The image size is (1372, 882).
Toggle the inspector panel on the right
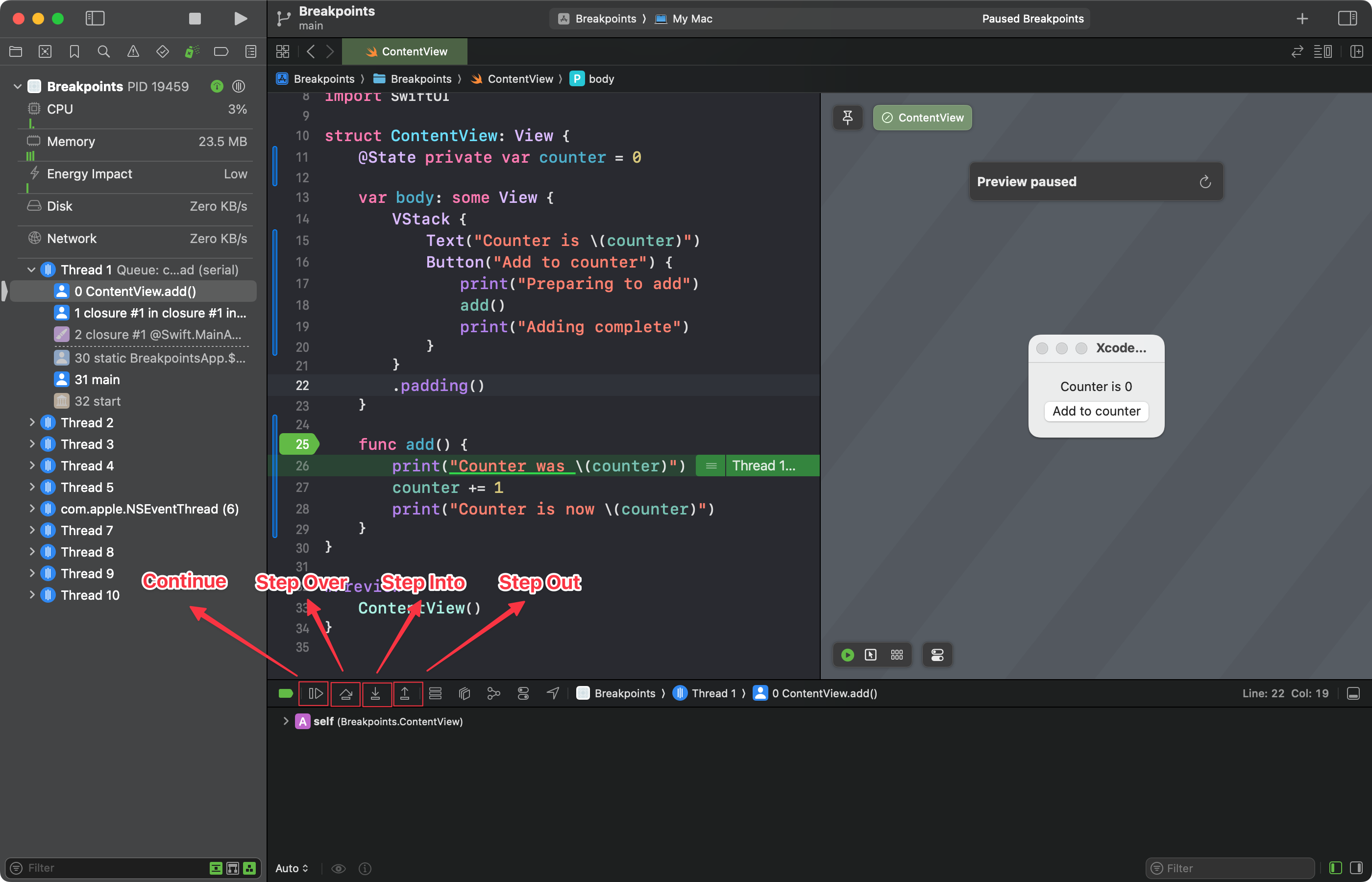pyautogui.click(x=1347, y=18)
